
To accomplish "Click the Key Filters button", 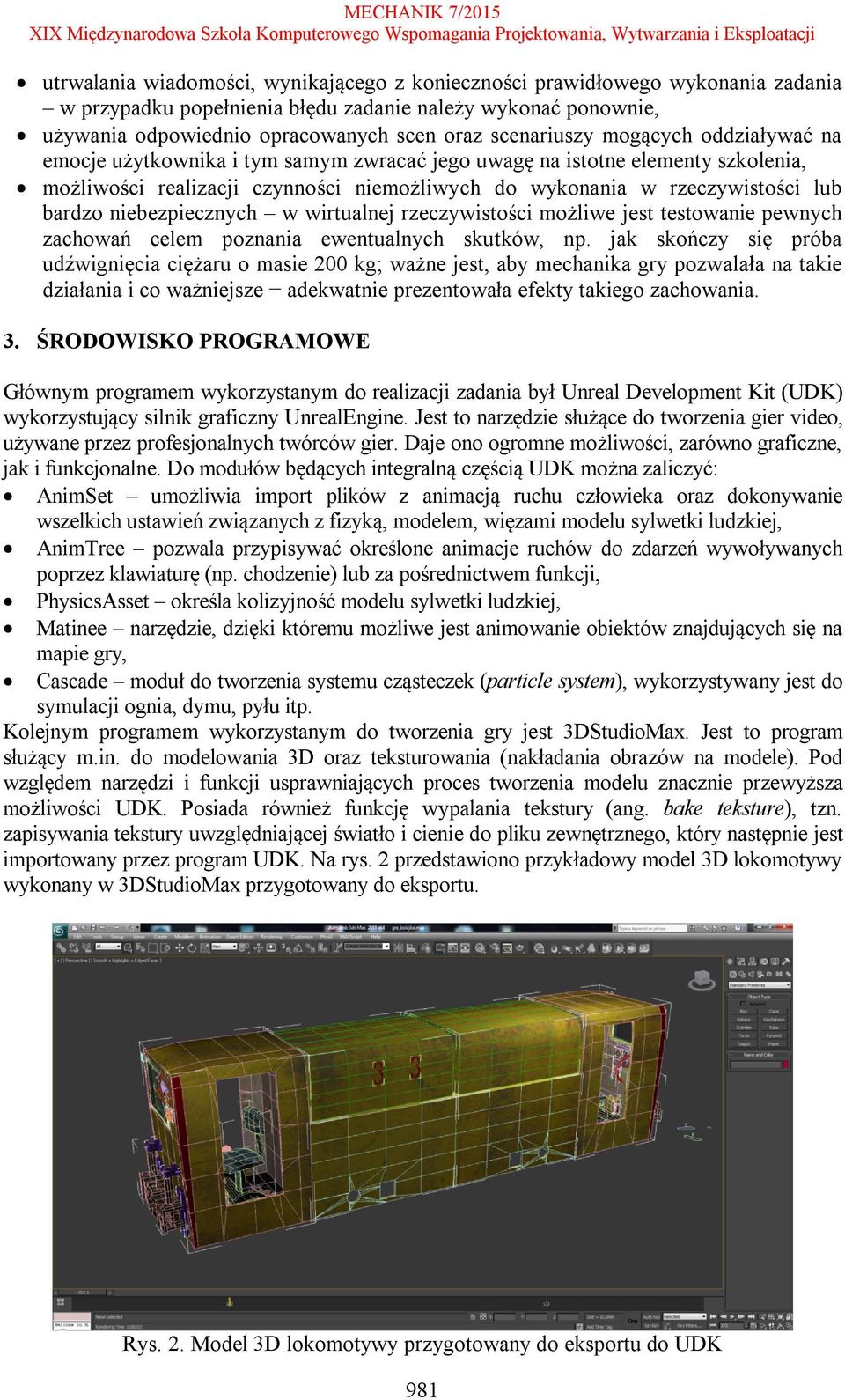I will (x=688, y=1326).
